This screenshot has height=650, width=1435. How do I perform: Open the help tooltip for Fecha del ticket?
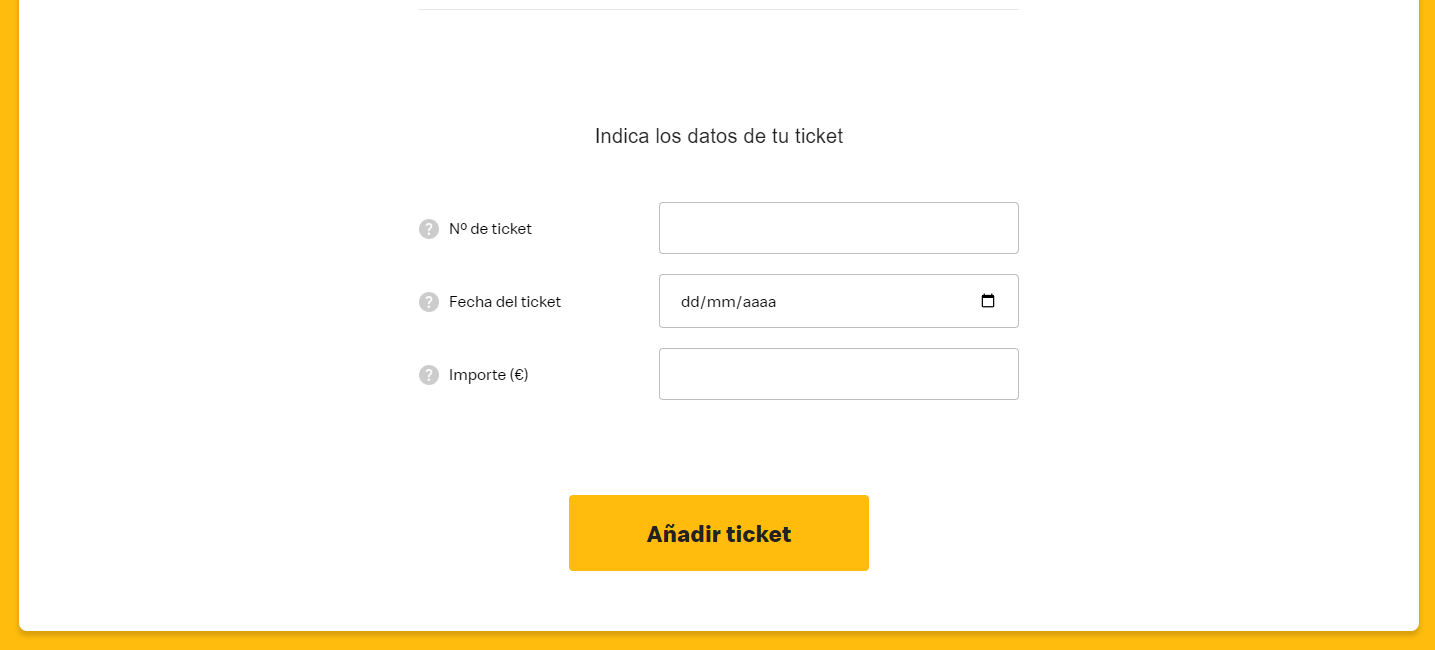(x=429, y=302)
